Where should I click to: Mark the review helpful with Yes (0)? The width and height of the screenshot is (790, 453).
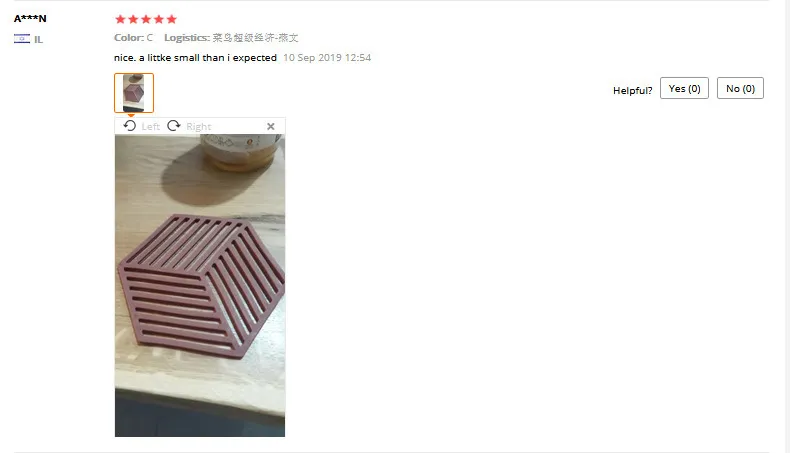pyautogui.click(x=684, y=88)
